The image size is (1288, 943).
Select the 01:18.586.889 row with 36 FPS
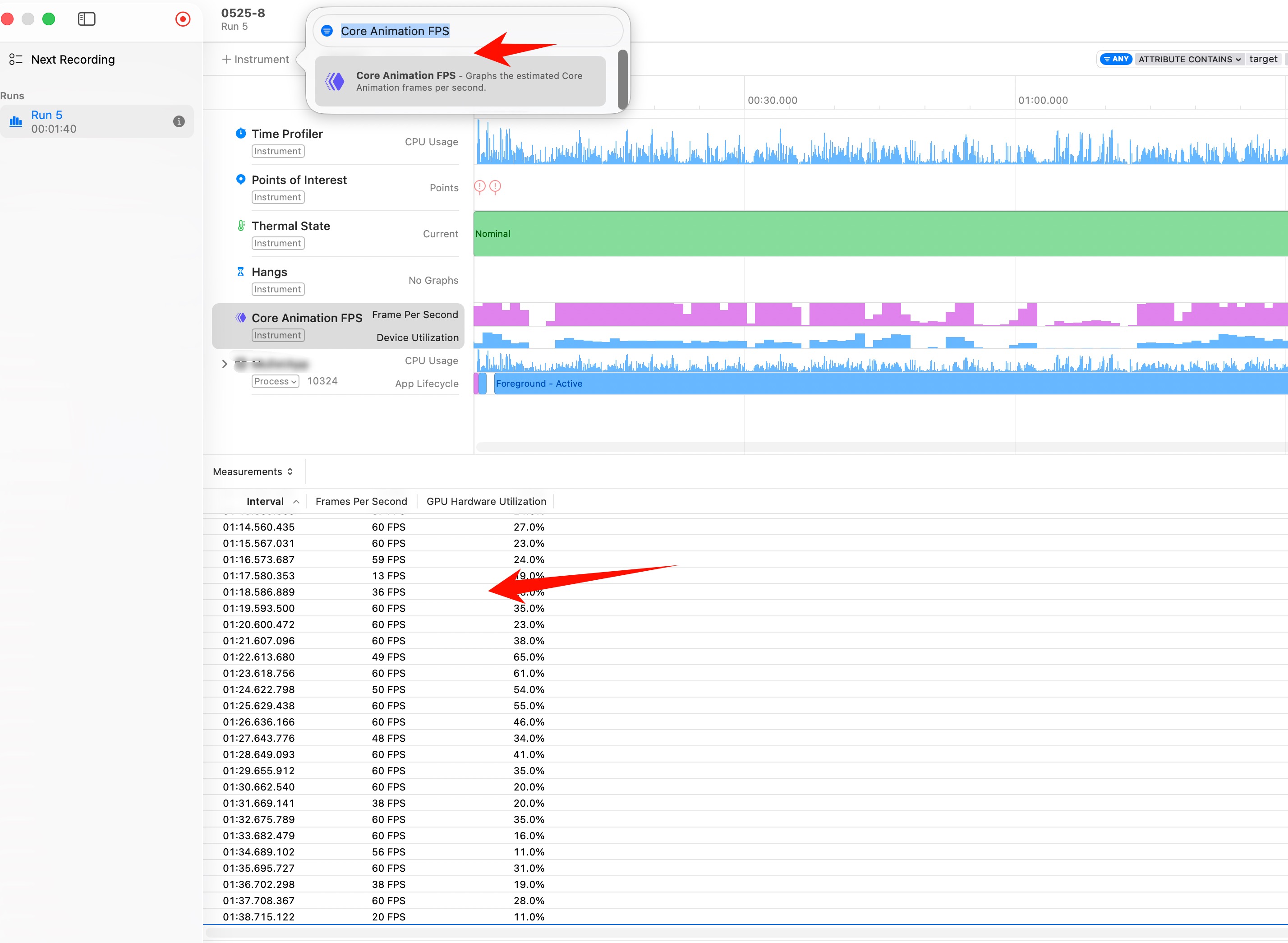(x=745, y=592)
